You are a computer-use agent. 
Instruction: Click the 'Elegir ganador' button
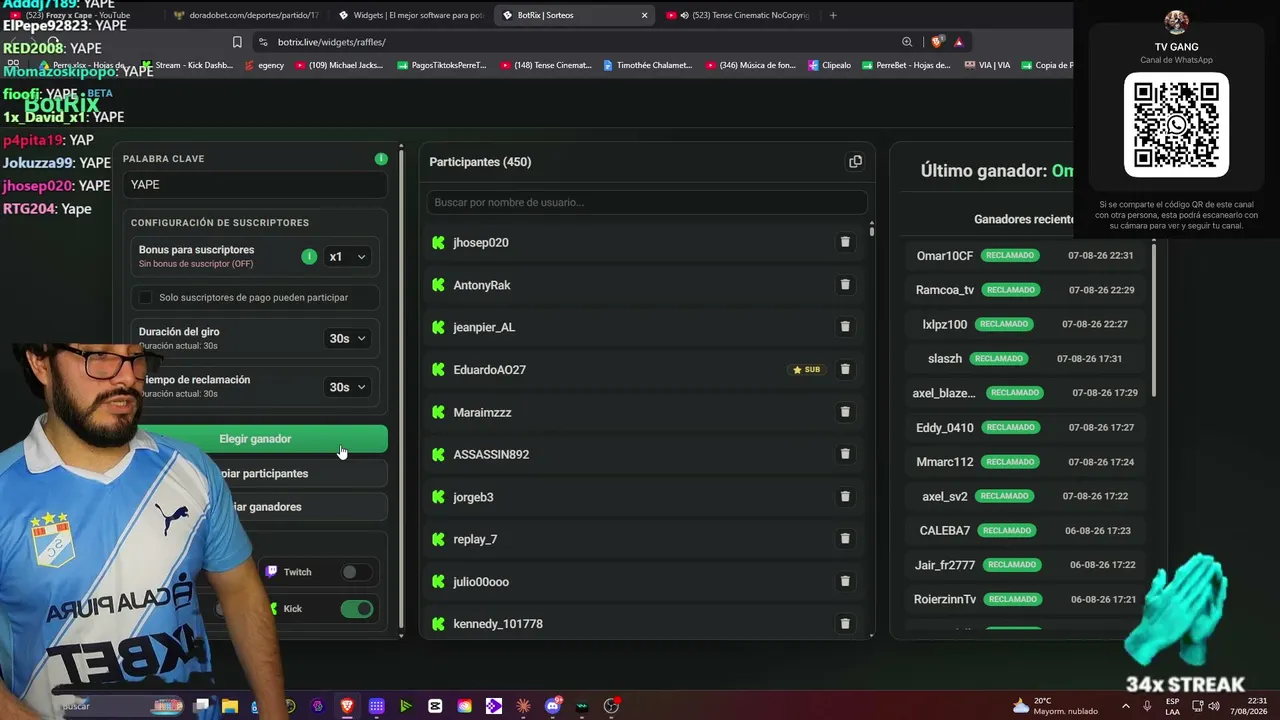pyautogui.click(x=255, y=439)
